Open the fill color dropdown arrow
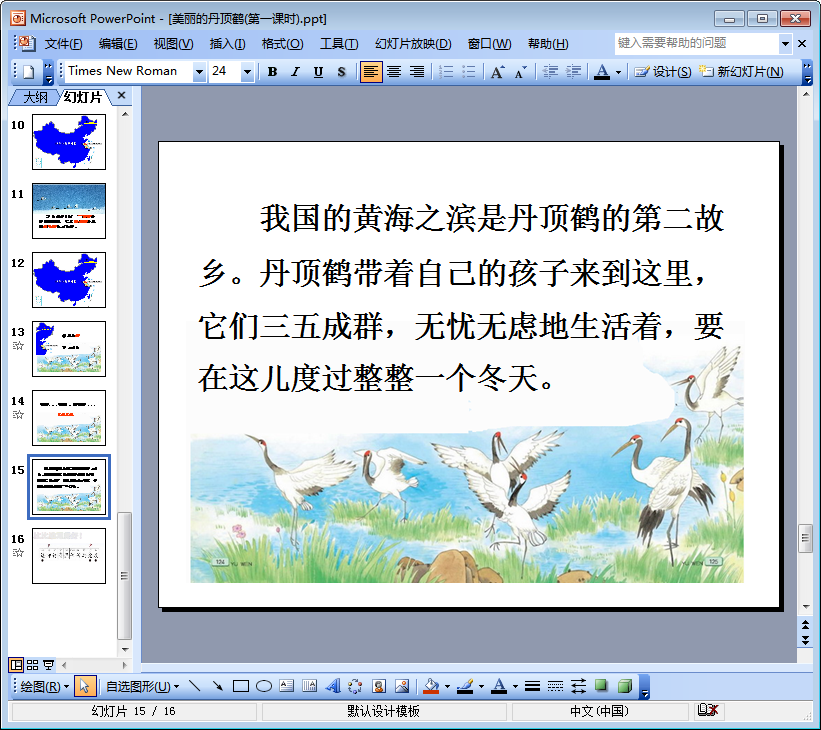 click(447, 687)
